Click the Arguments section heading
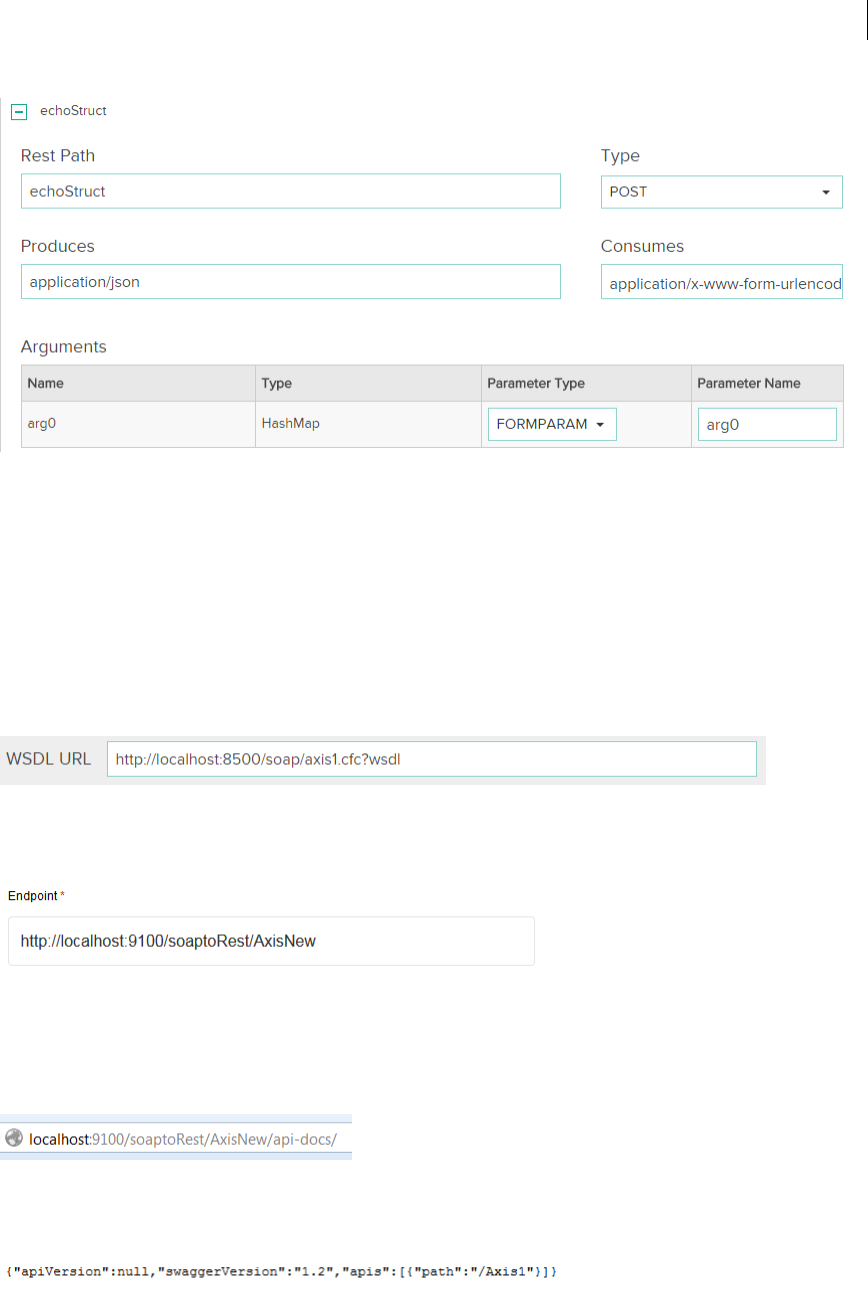The image size is (868, 1297). [63, 347]
